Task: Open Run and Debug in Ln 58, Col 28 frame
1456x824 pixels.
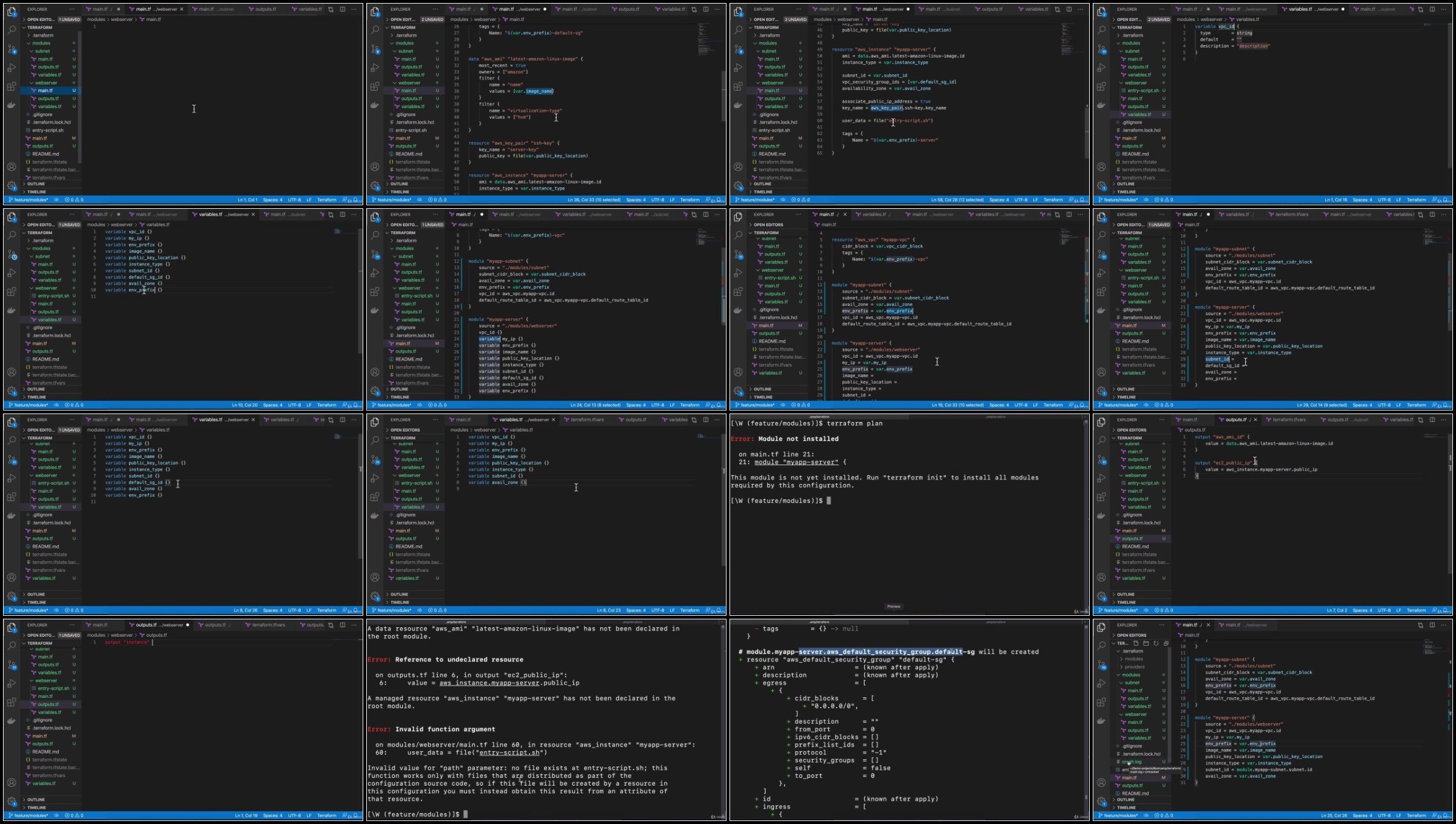Action: 738,68
